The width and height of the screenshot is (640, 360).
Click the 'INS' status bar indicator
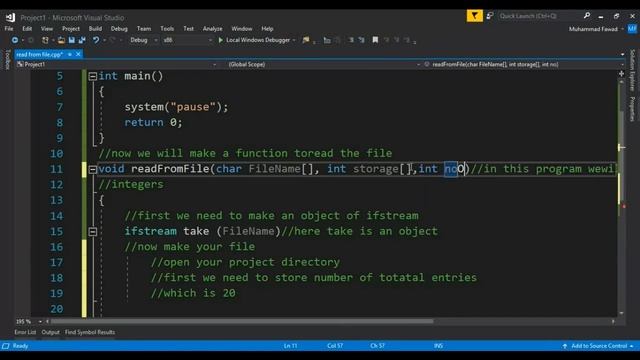coord(438,346)
